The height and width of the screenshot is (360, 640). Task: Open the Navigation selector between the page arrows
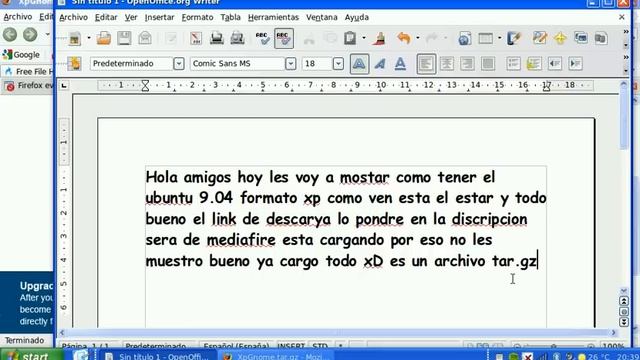click(624, 311)
